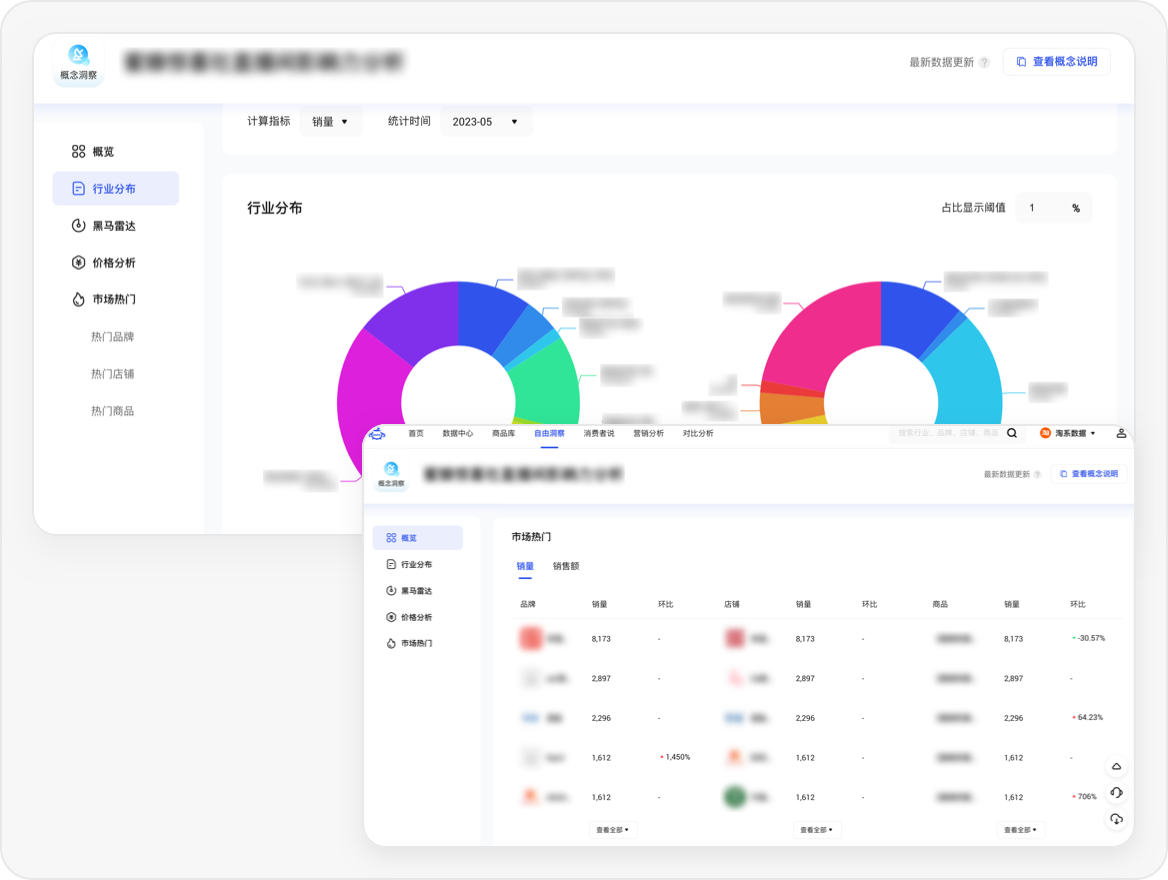Expand 查看全部 under the 品牌 table
Screen dimensions: 1168x880
[x=612, y=829]
